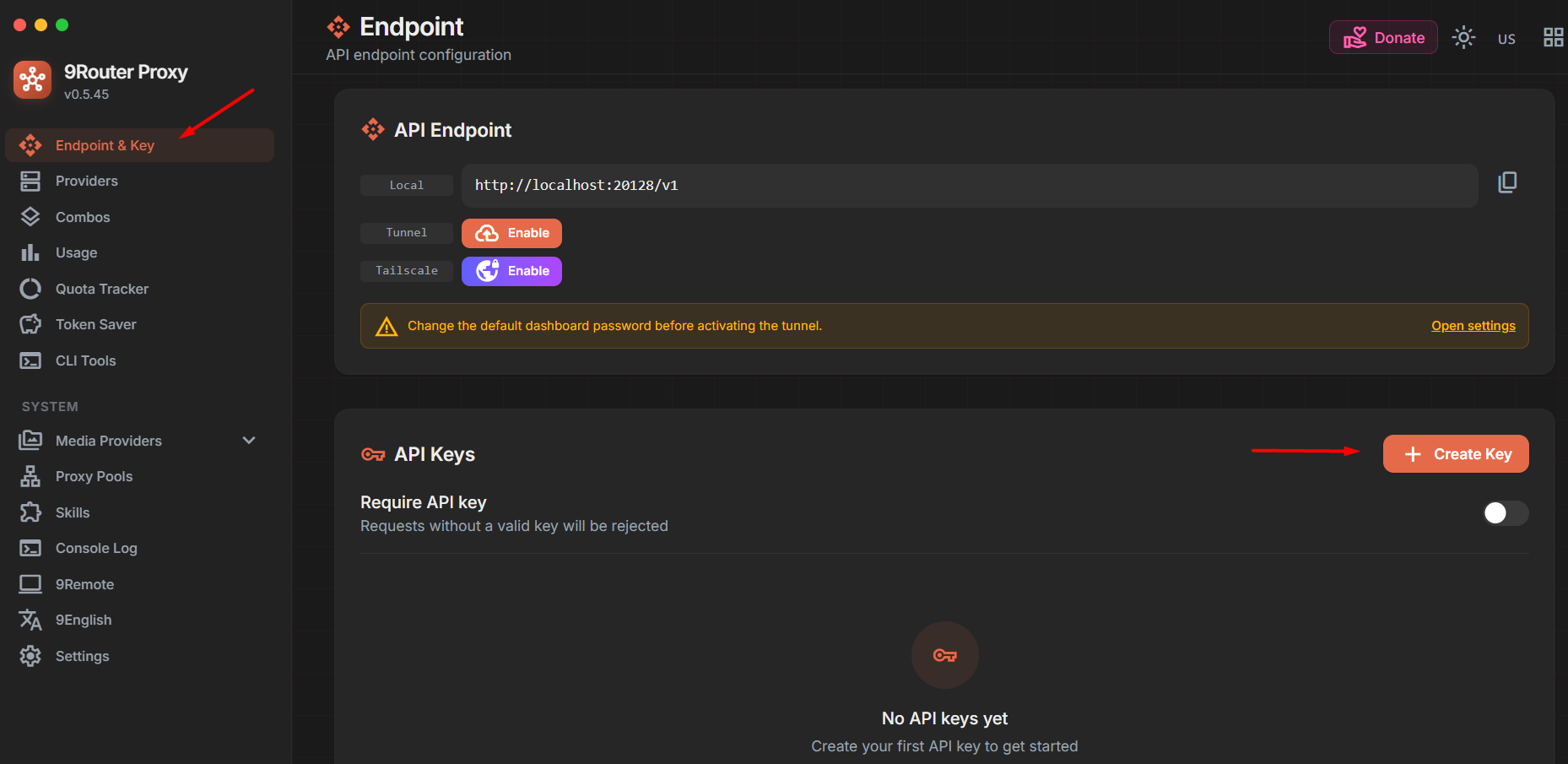Open the grid layout icon in header
This screenshot has height=764, width=1568.
point(1553,37)
